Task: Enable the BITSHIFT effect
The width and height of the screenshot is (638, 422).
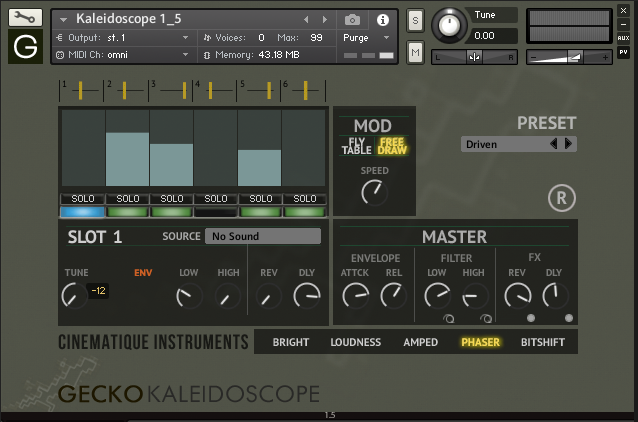Action: 542,342
